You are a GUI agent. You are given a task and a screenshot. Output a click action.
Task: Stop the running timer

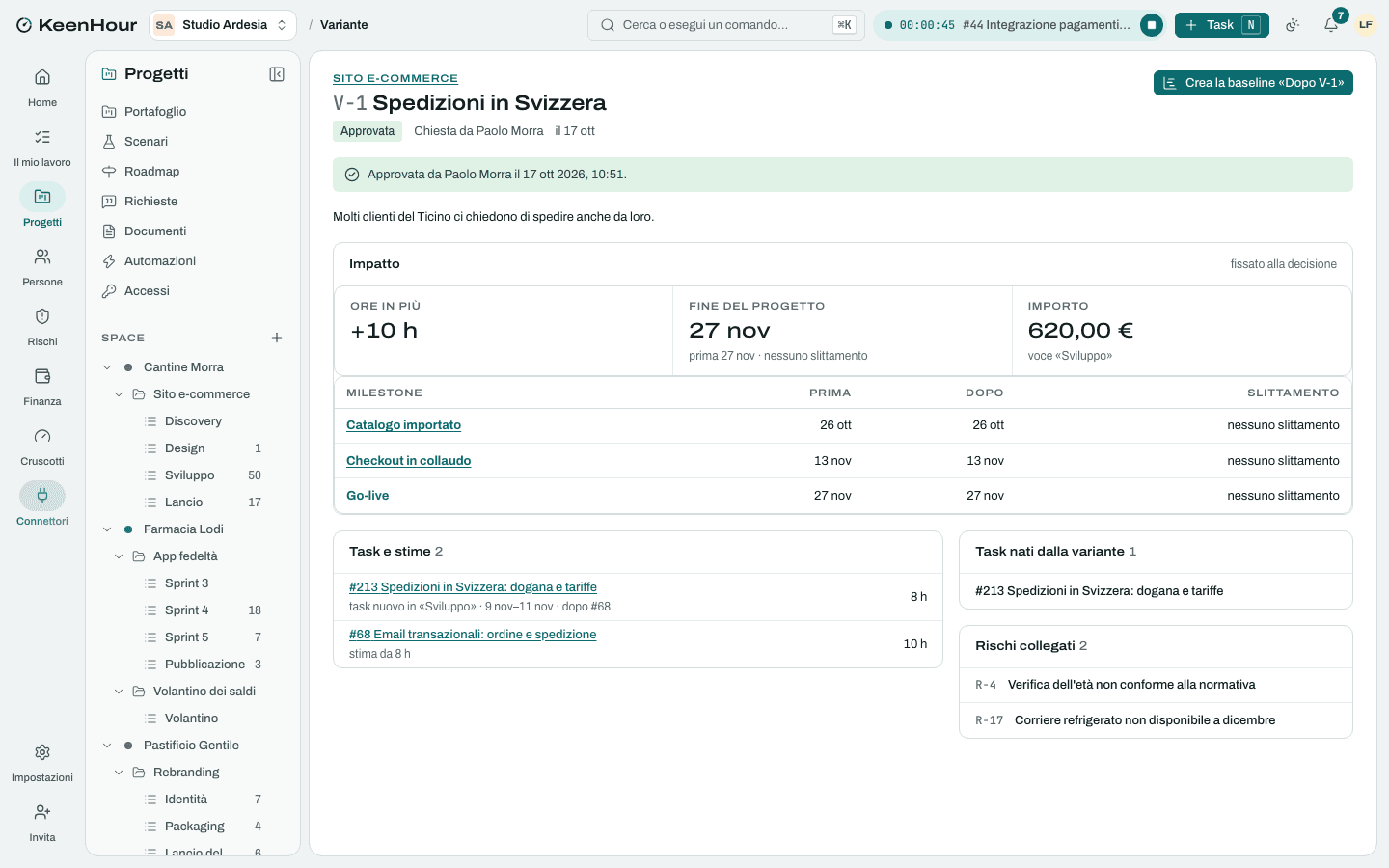1152,25
